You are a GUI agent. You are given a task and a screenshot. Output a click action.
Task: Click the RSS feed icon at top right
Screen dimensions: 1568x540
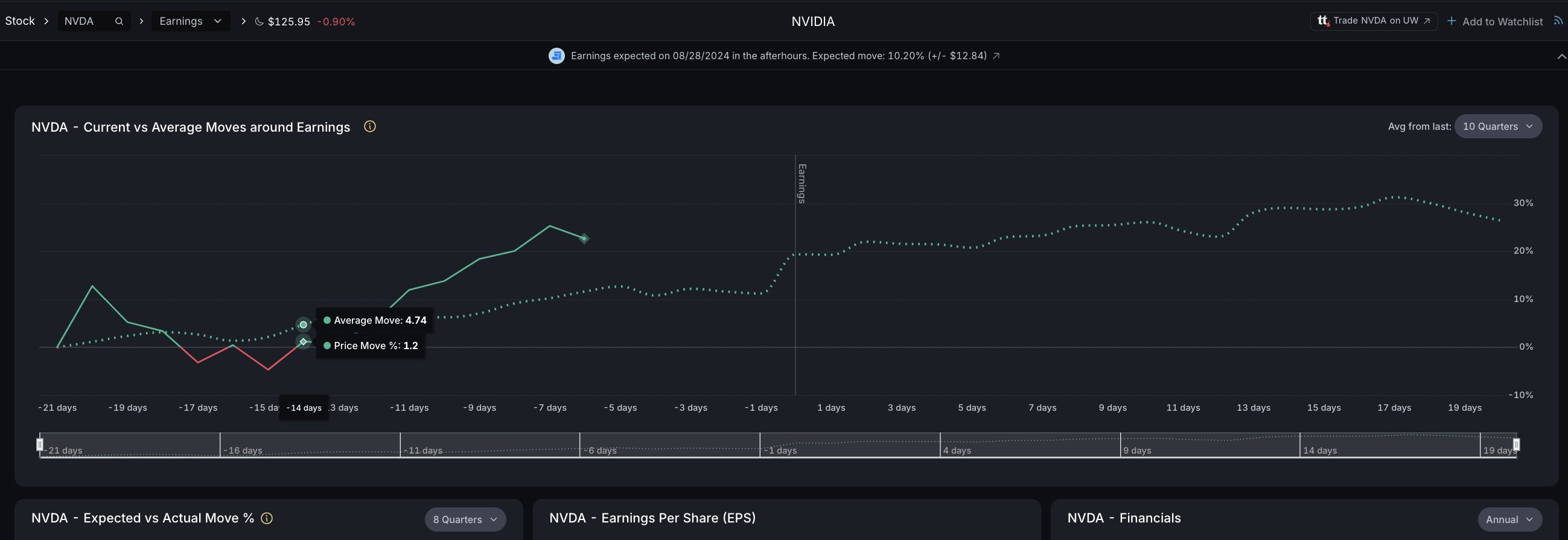[1558, 21]
